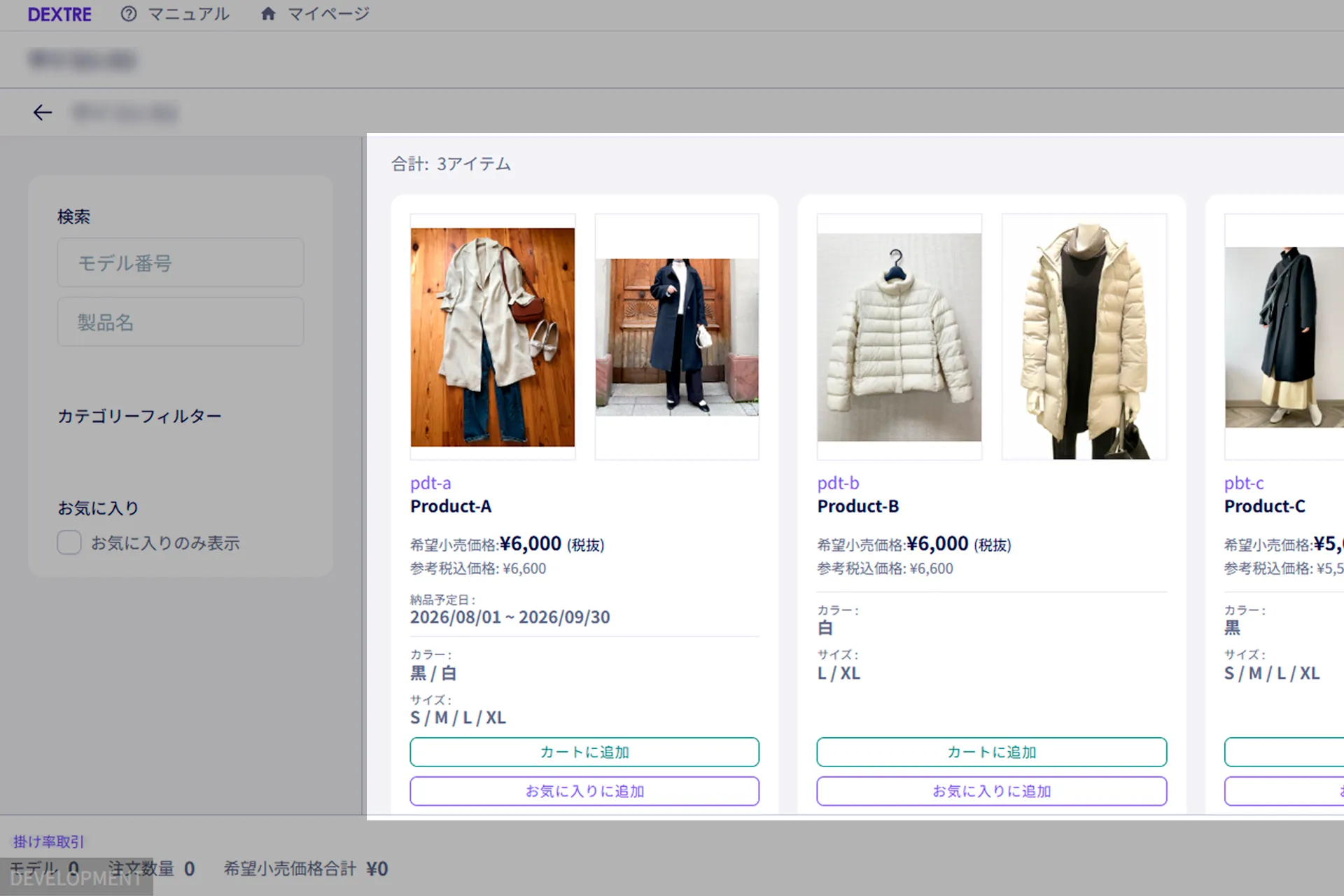Focus the 製品名 search field
The width and height of the screenshot is (1344, 896).
click(181, 322)
